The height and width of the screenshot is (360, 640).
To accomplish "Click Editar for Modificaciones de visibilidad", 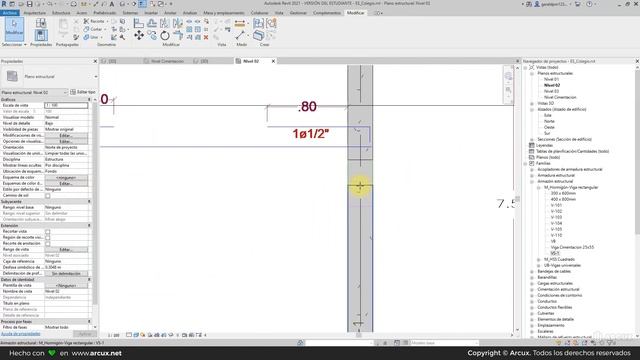I will point(66,136).
